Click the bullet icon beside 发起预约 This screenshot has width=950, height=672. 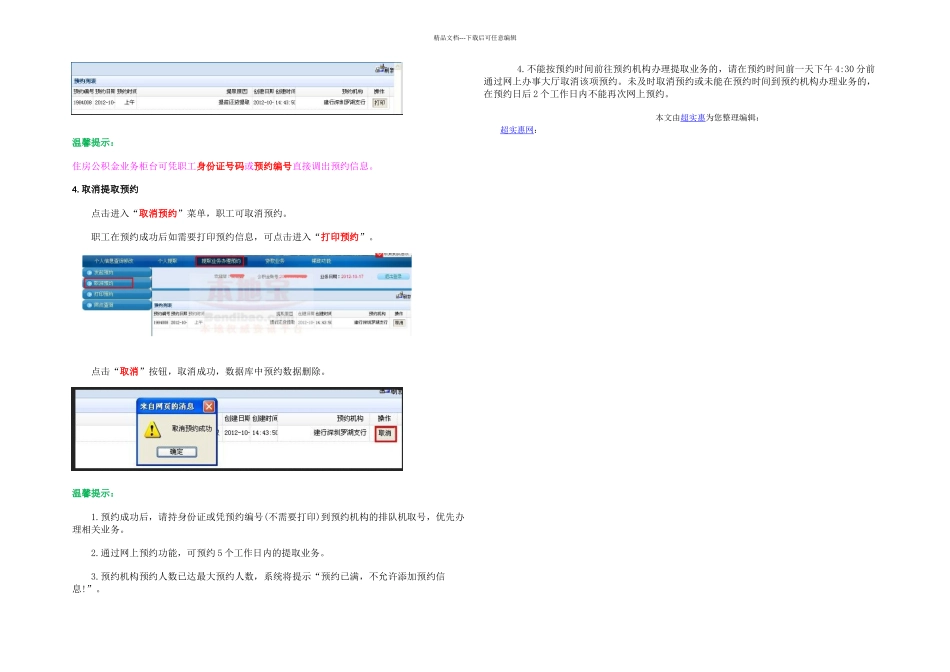[89, 273]
